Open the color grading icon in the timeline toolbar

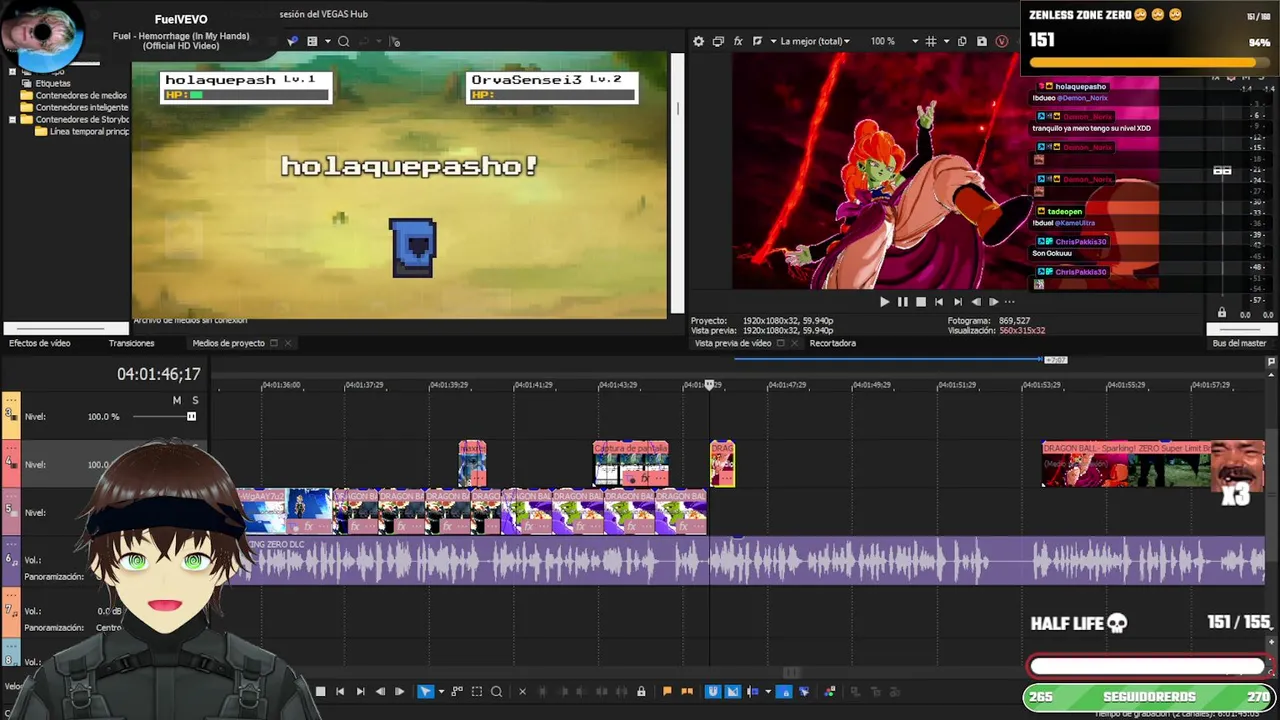click(x=829, y=691)
